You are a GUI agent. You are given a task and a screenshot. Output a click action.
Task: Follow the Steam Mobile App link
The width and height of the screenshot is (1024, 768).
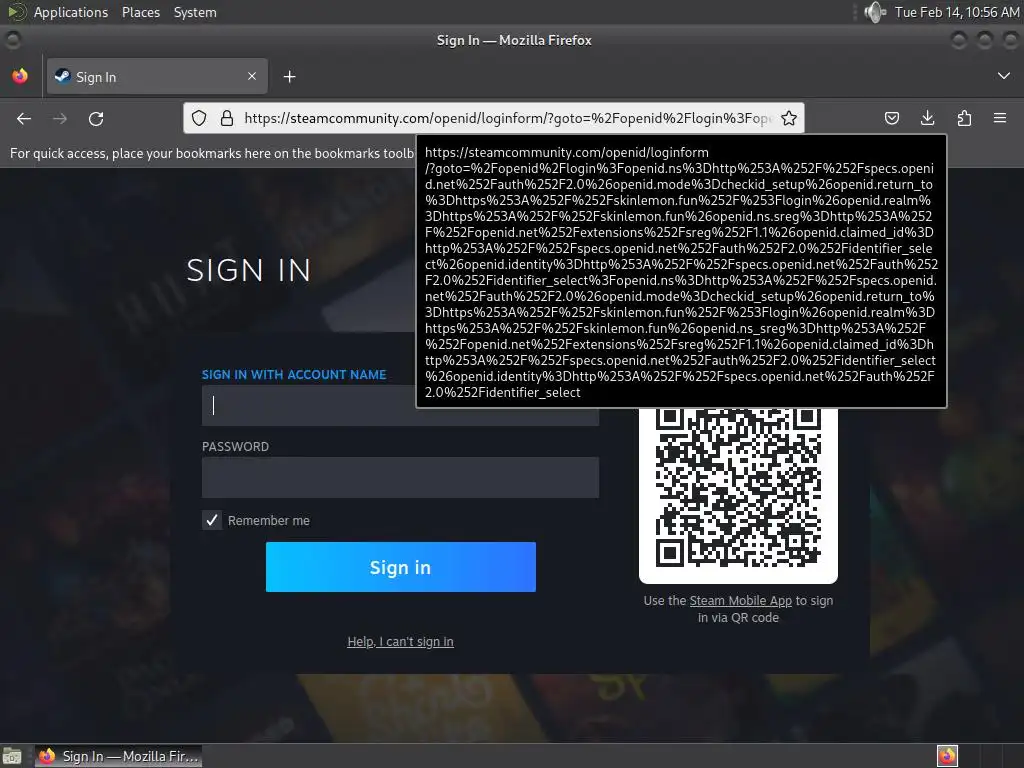coord(741,601)
